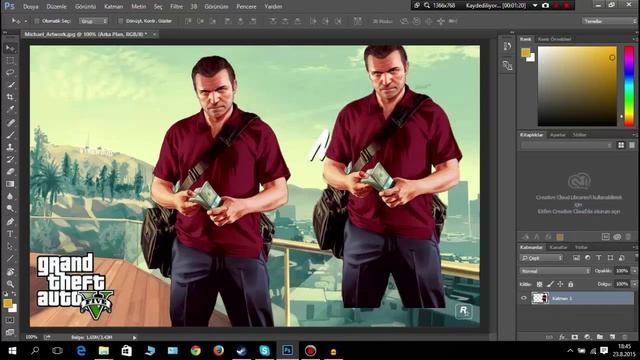Image resolution: width=640 pixels, height=360 pixels.
Task: Enable Otomatik Seç checkbox
Action: tap(37, 21)
